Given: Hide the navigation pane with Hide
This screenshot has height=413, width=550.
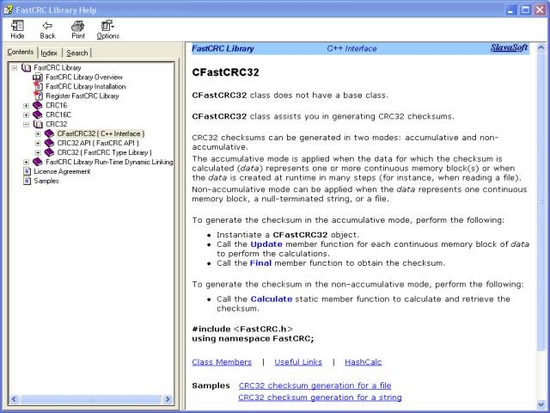Looking at the screenshot, I should point(17,29).
